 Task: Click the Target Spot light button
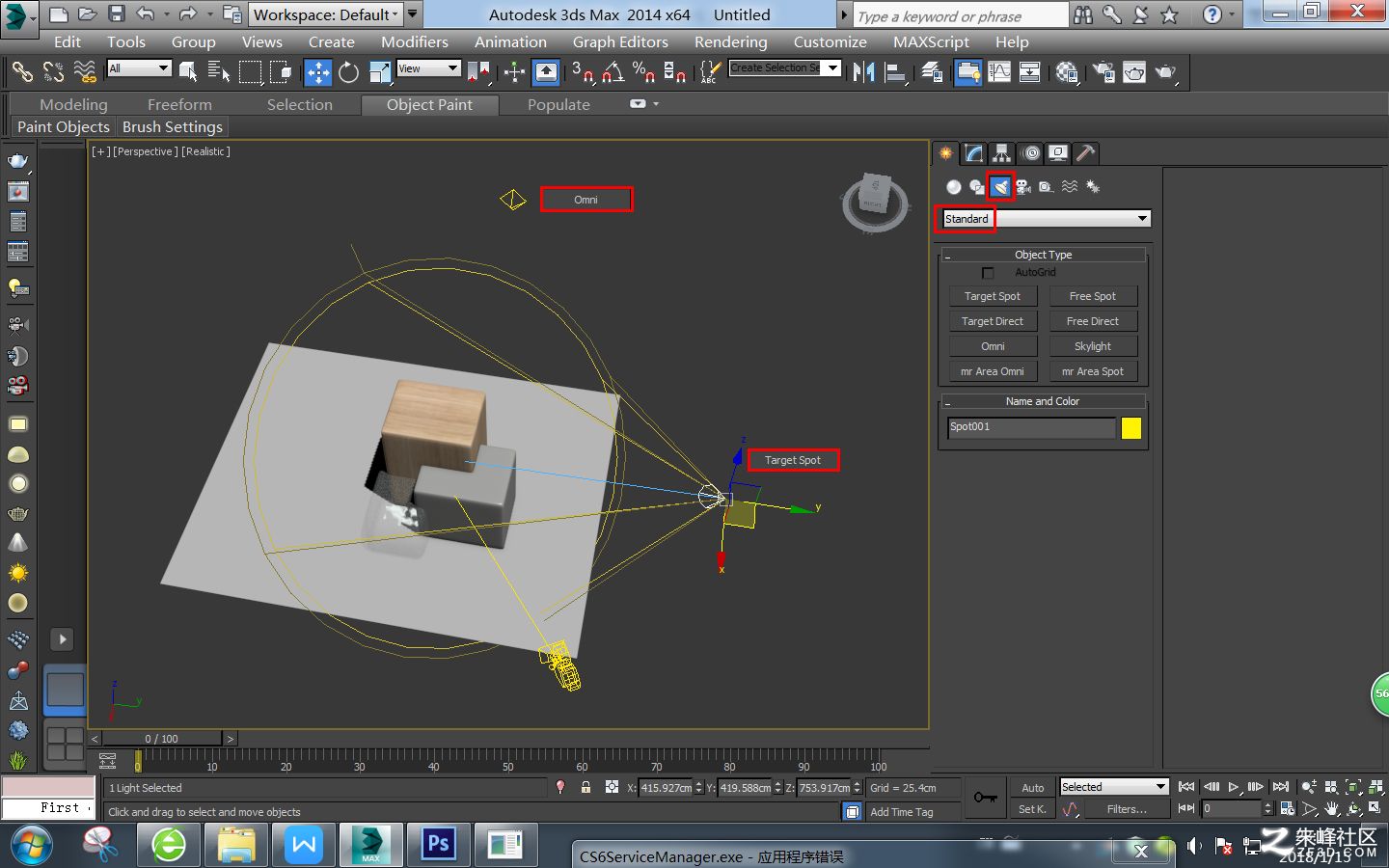[993, 296]
